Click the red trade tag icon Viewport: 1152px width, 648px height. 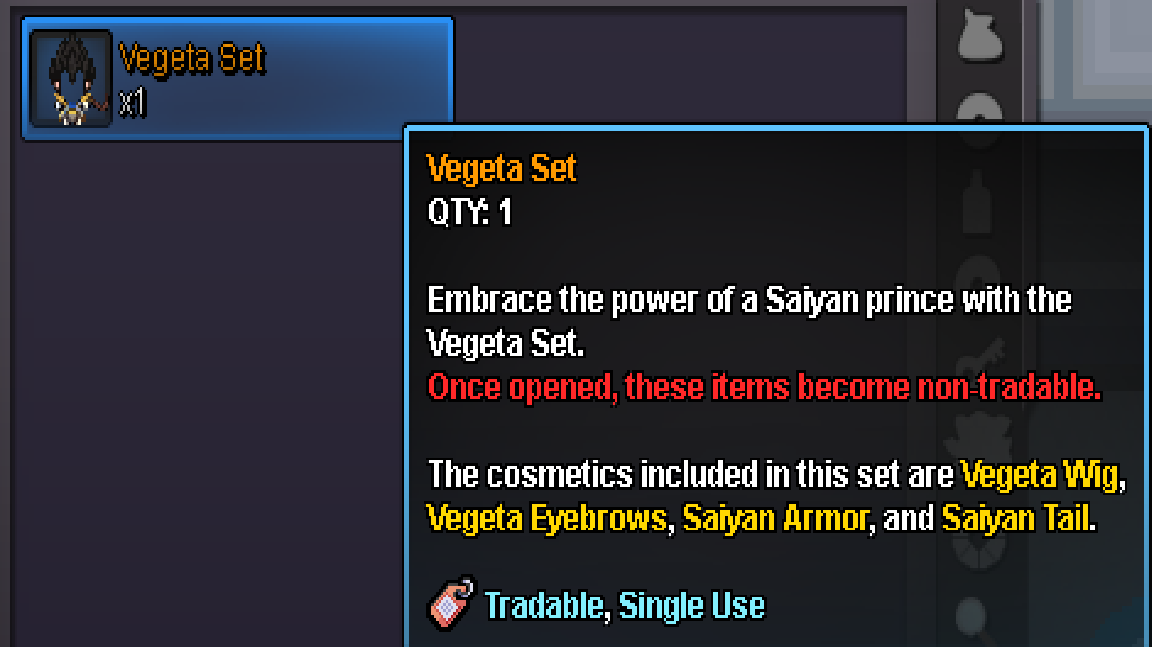[x=451, y=604]
